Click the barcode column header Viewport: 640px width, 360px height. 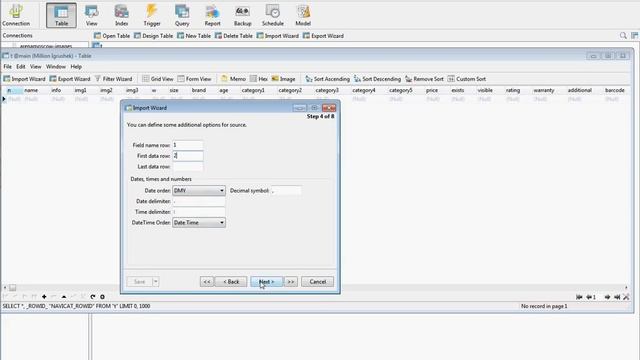point(615,90)
